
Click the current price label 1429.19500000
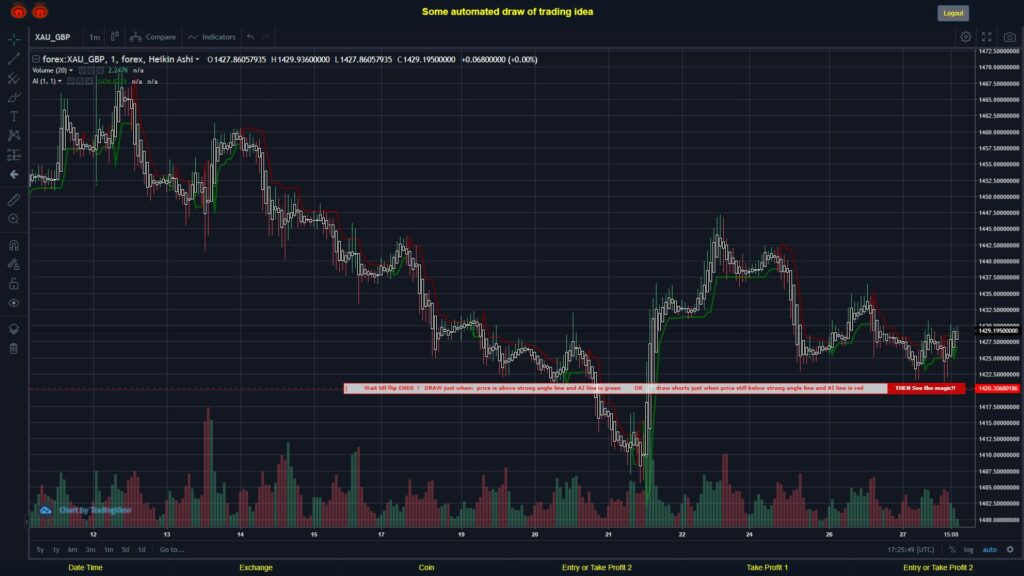pyautogui.click(x=997, y=331)
